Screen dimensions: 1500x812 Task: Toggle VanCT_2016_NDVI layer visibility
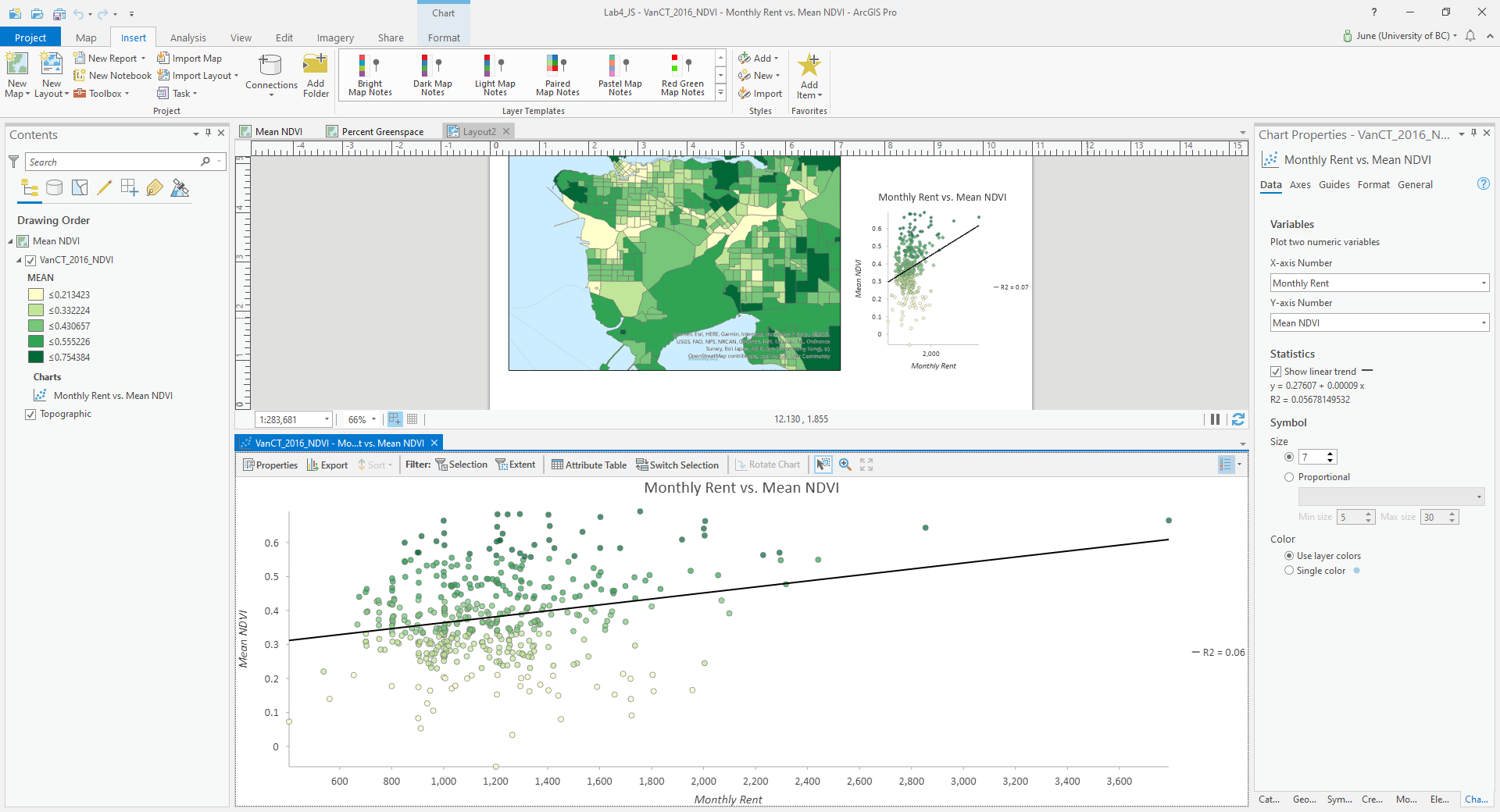coord(30,260)
